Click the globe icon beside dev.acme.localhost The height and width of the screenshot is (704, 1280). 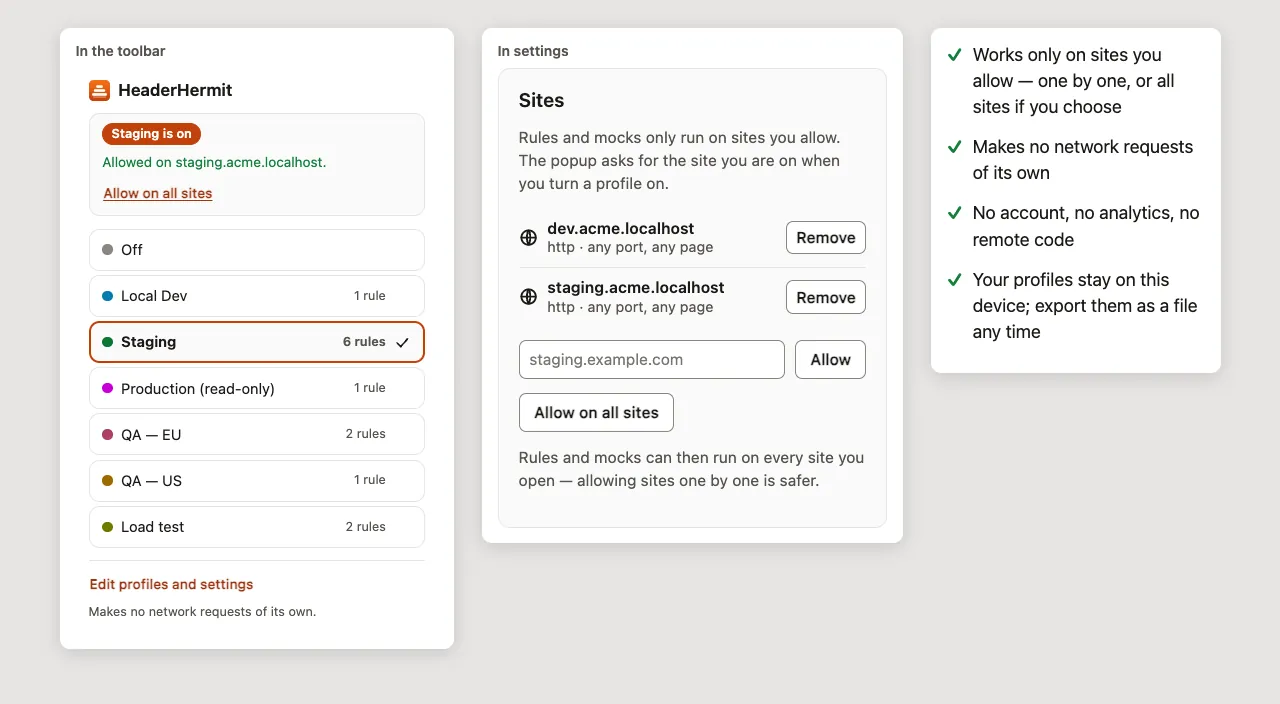click(x=529, y=238)
